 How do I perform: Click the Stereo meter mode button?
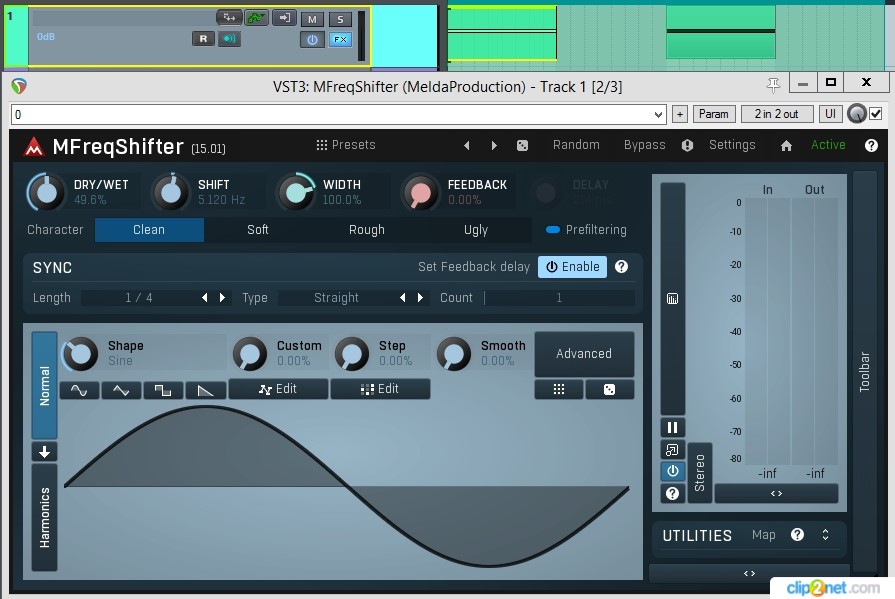tap(700, 473)
